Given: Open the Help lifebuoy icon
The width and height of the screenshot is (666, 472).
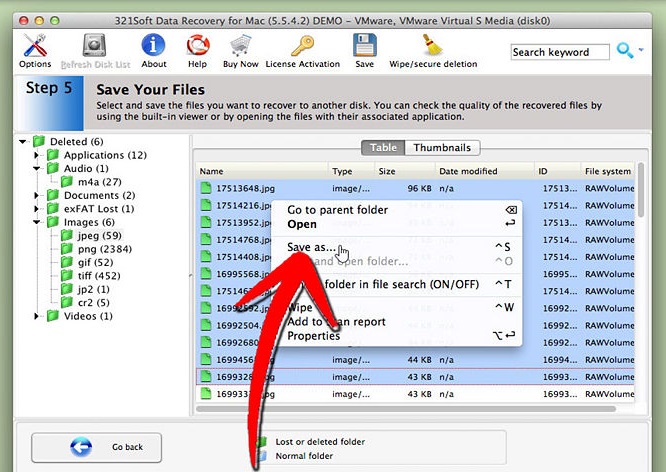Looking at the screenshot, I should (x=198, y=45).
